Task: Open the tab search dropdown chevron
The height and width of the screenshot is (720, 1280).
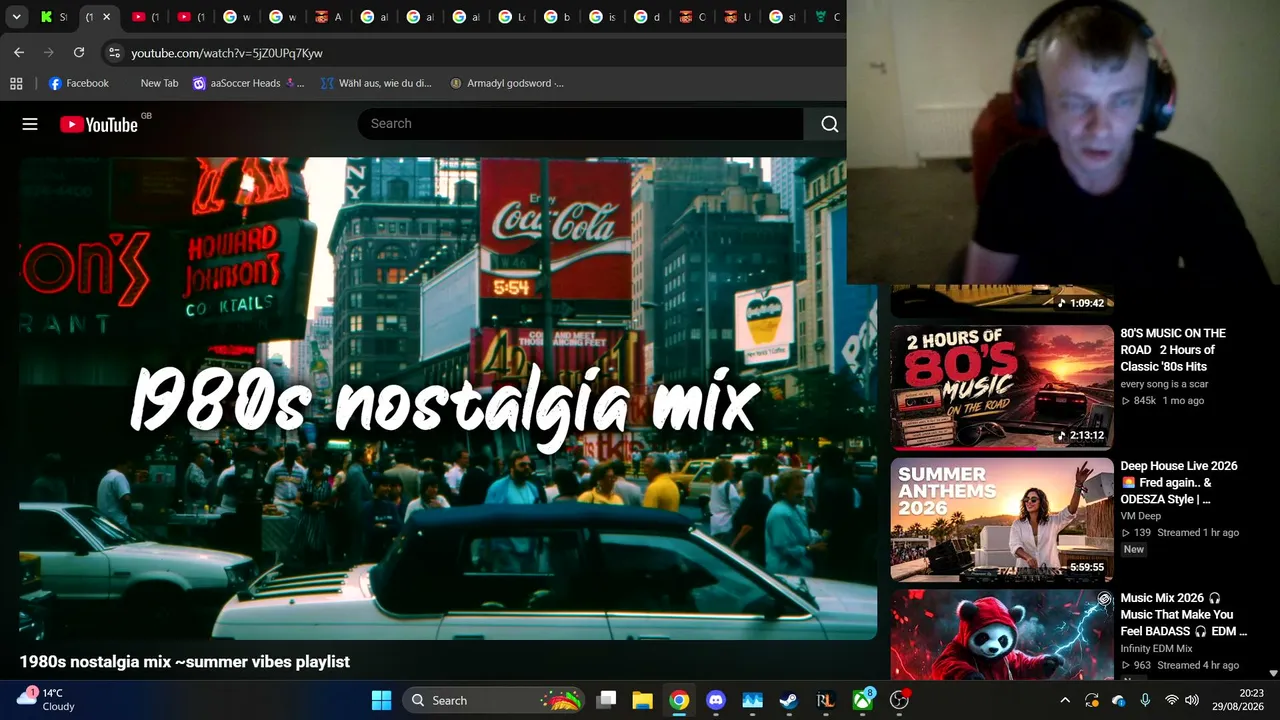Action: 16,17
